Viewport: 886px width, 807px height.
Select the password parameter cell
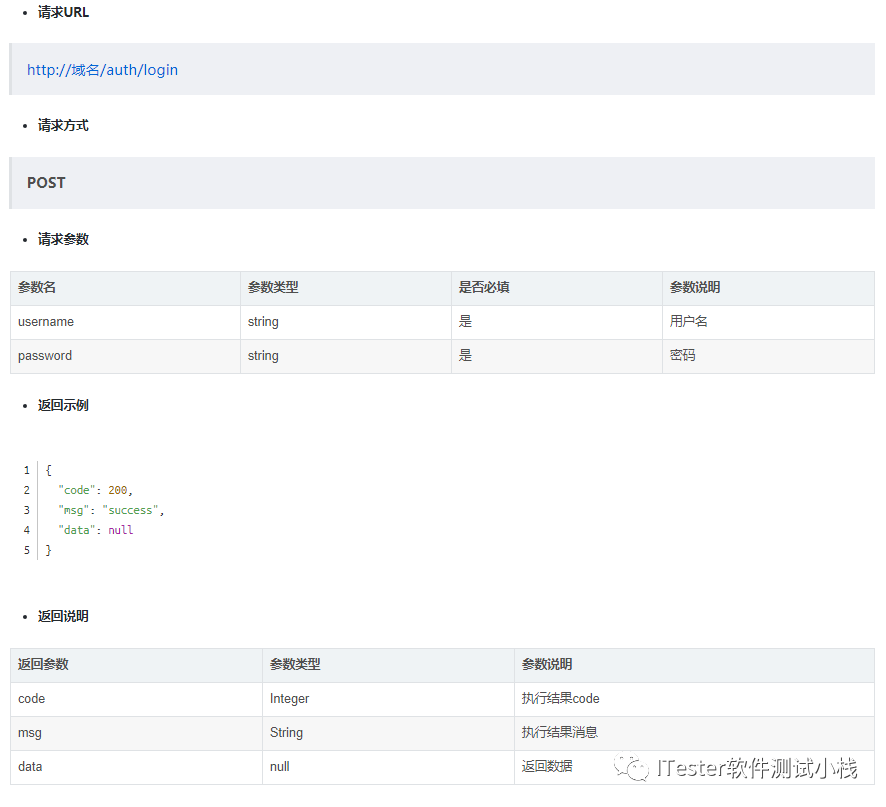[45, 356]
